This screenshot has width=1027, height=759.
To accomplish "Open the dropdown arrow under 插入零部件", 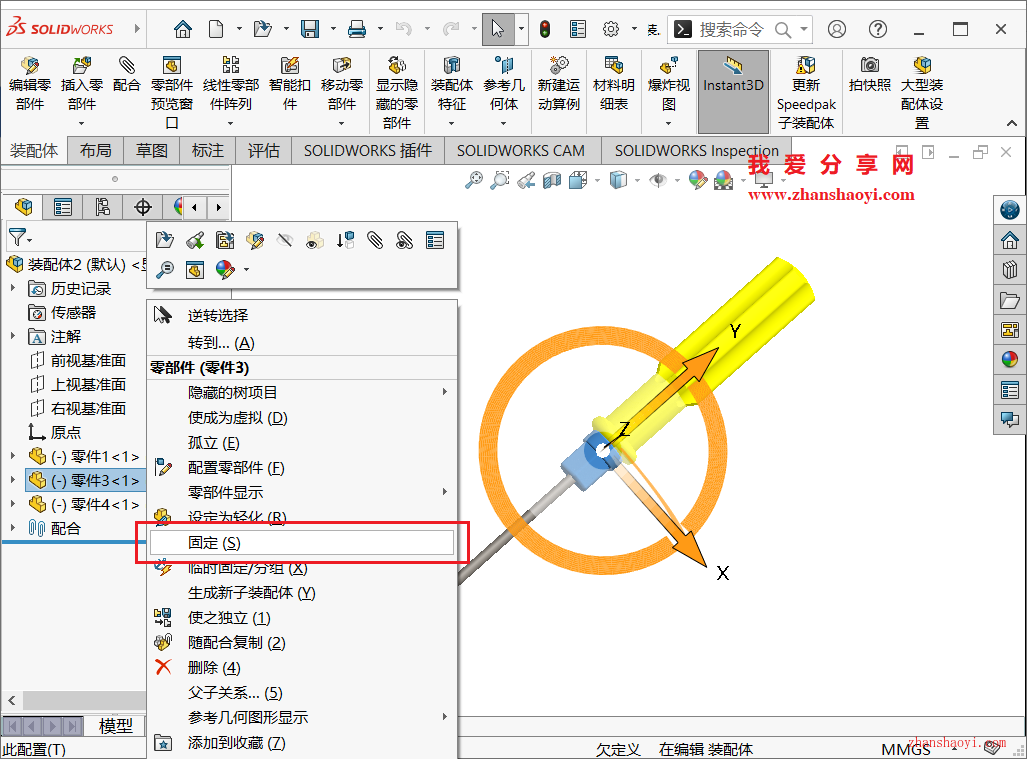I will (x=81, y=123).
